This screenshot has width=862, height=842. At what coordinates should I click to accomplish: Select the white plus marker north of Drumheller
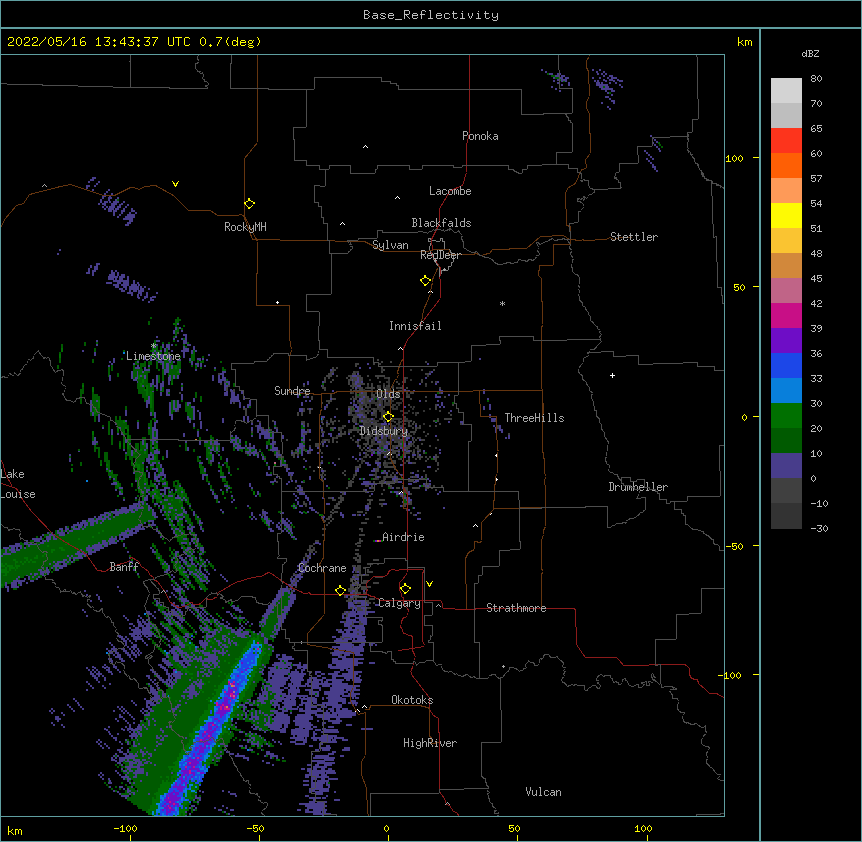(612, 375)
